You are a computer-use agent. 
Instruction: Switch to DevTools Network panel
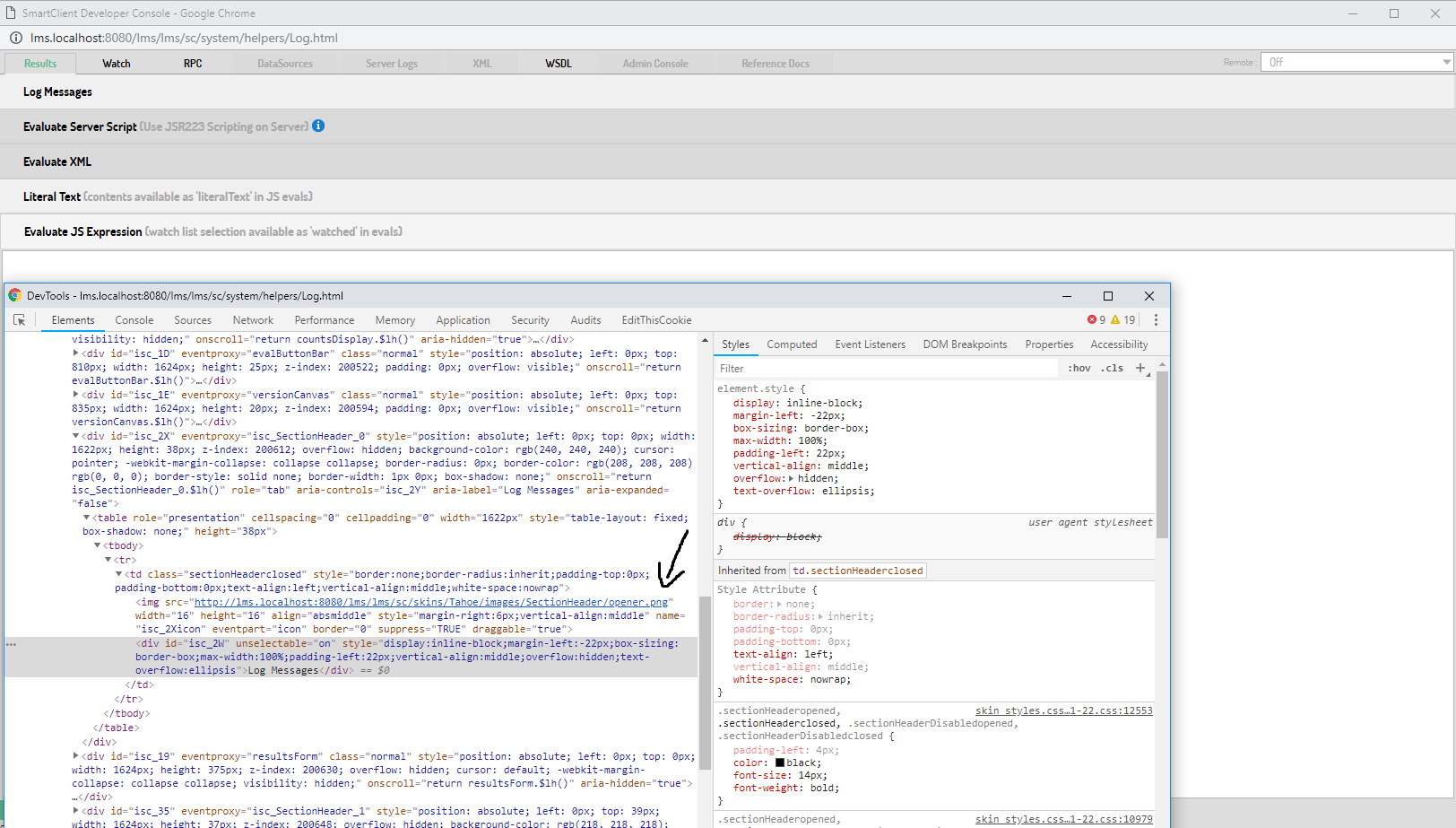(x=253, y=320)
